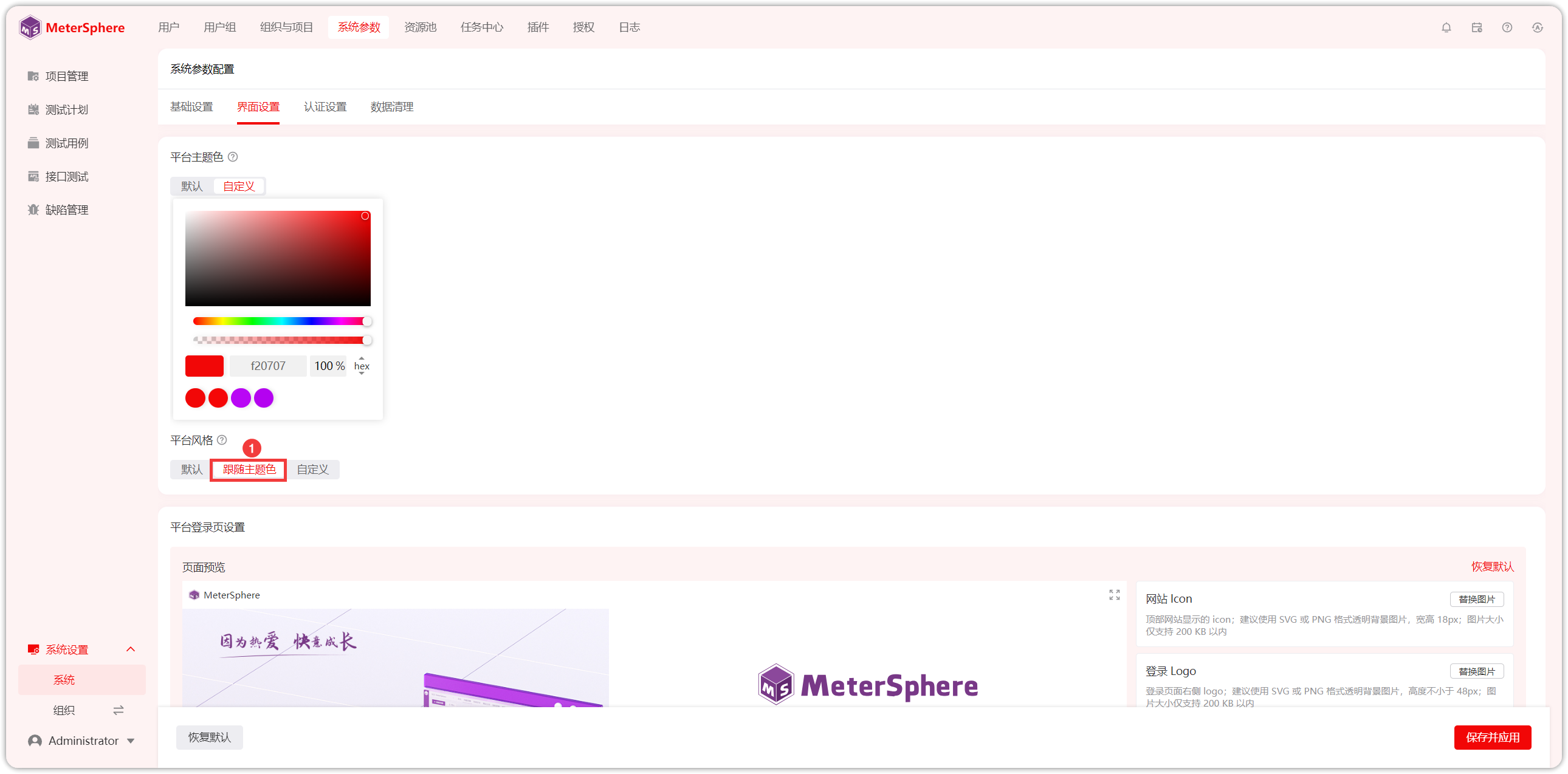The image size is (1568, 774).
Task: Select 跟随主题色 for platform style
Action: point(249,469)
